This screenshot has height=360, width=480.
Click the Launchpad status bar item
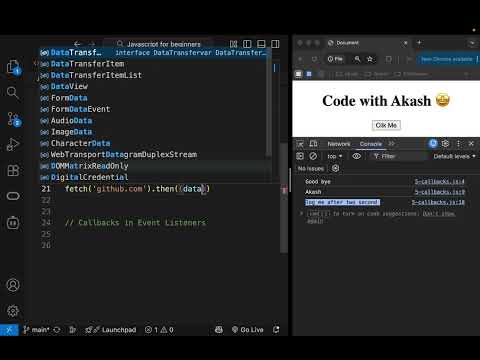(x=111, y=330)
